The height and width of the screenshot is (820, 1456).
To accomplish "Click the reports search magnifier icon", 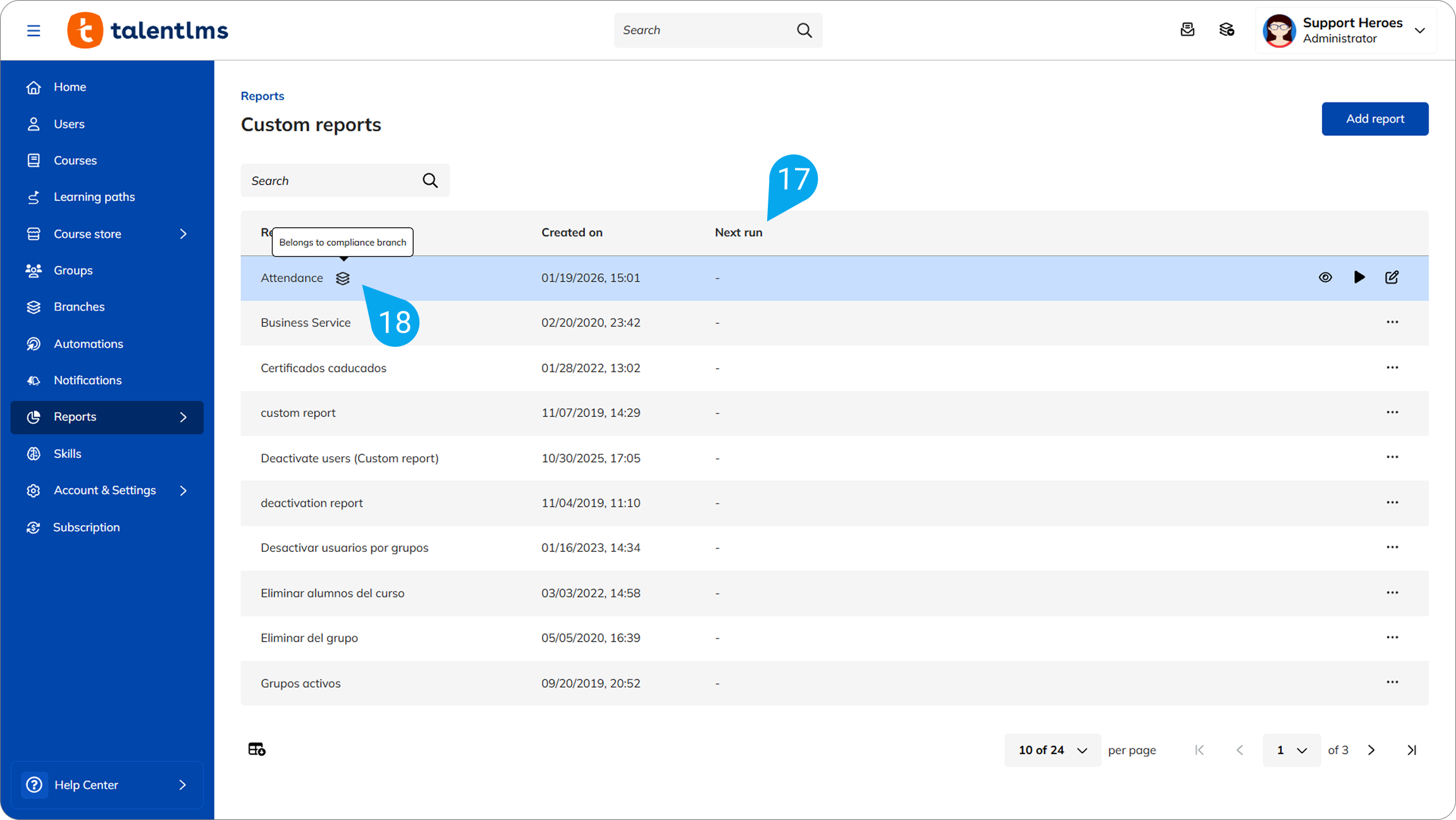I will (430, 180).
